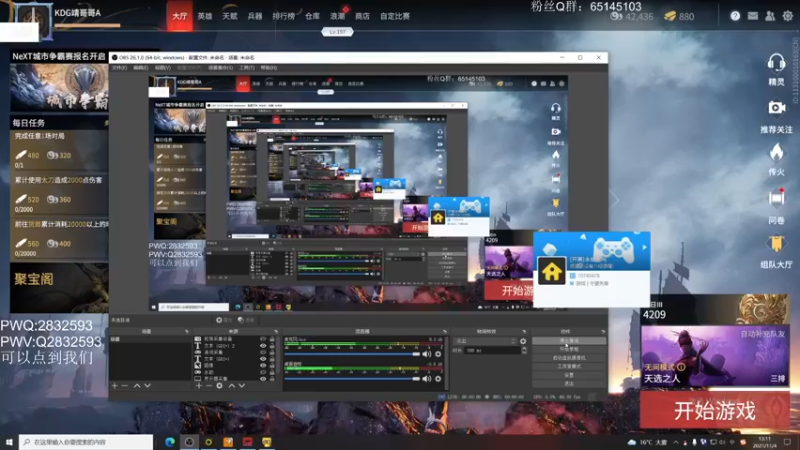Undock the 混音器 panel via header icon
This screenshot has width=800, height=450.
coord(445,332)
